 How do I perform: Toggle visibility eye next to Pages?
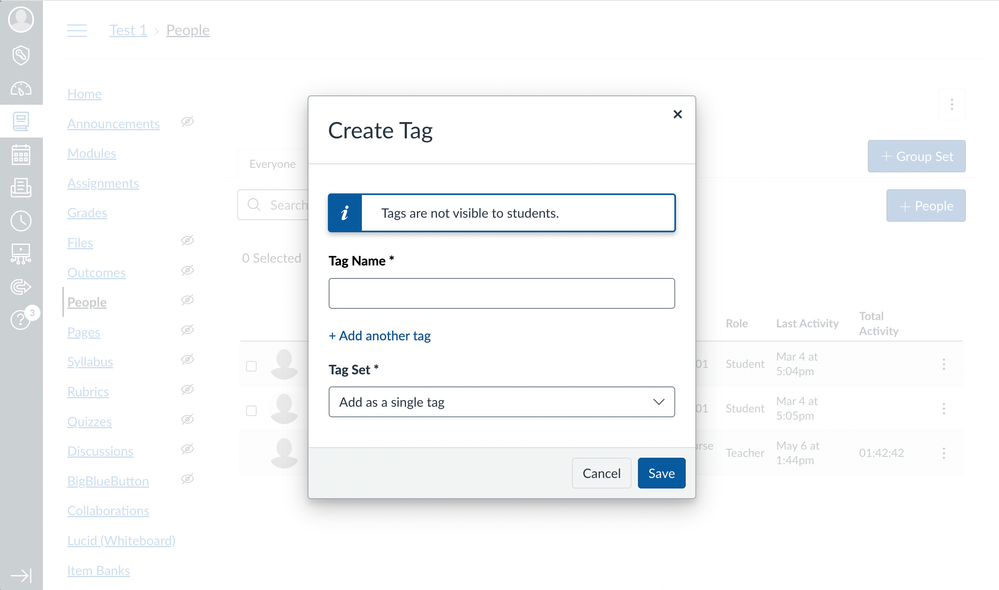(187, 330)
